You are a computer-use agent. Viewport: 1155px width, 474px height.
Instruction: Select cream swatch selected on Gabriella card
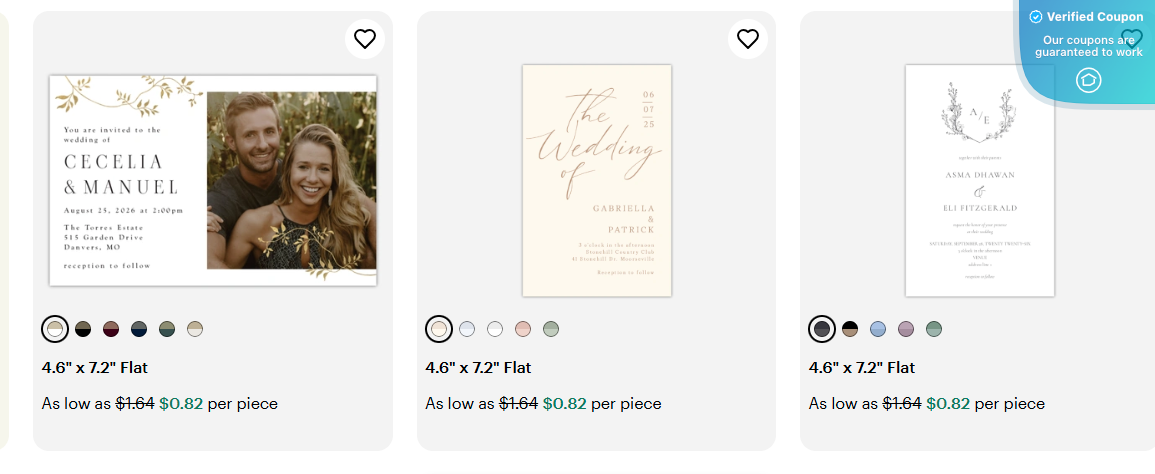click(438, 329)
